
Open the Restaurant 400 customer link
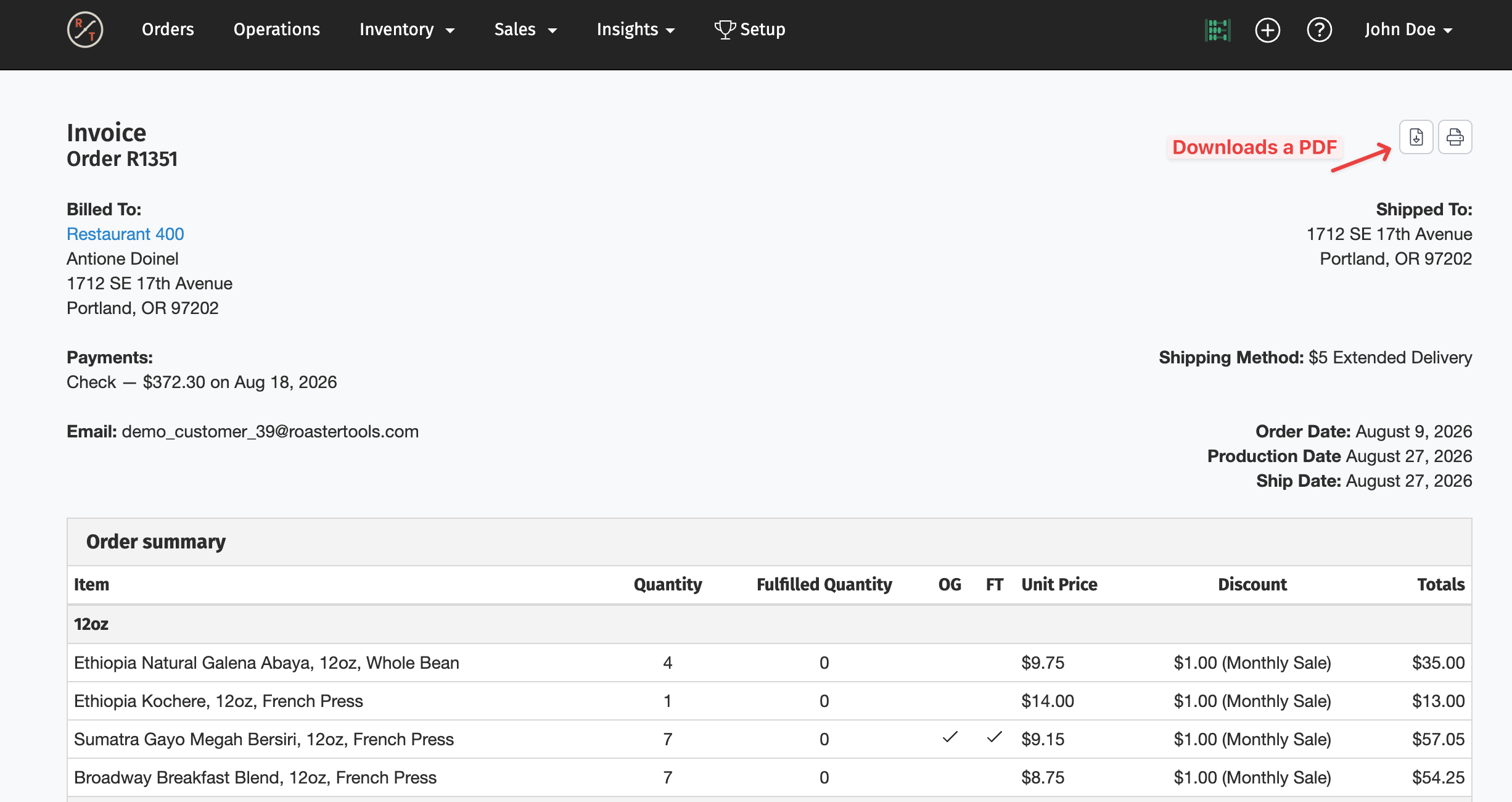(125, 234)
